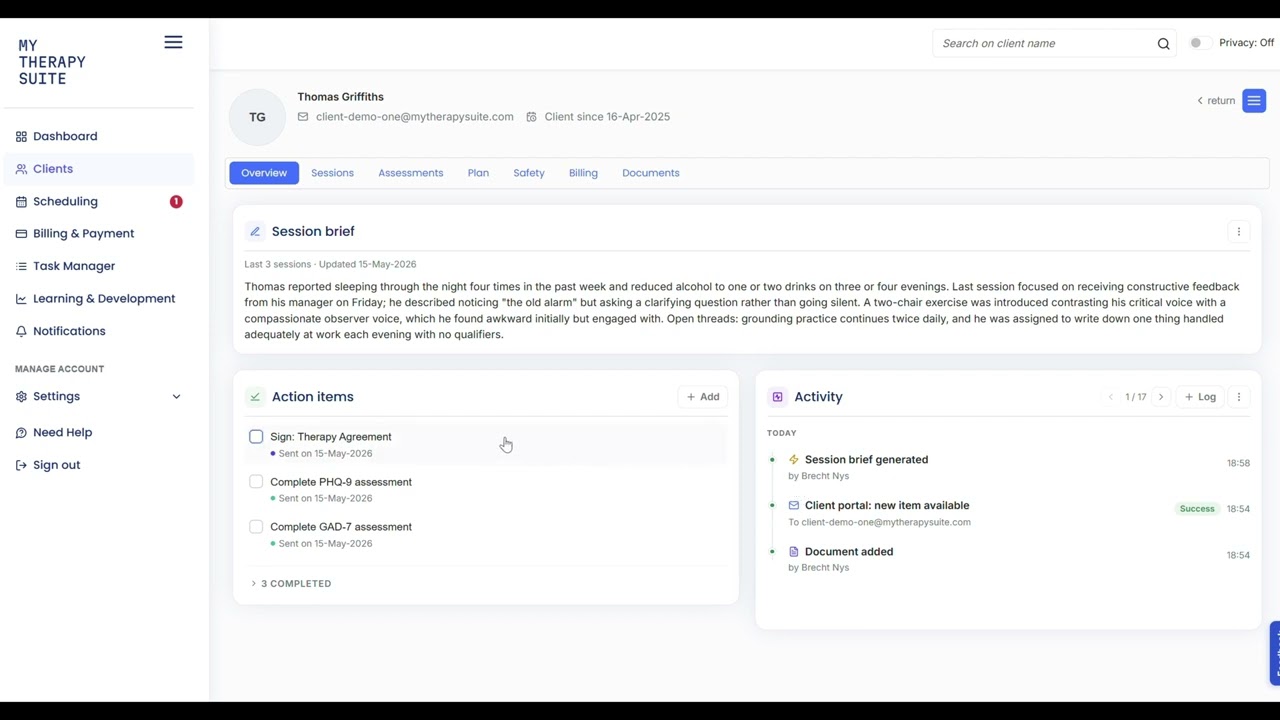Click the Scheduling calendar icon

pos(21,202)
